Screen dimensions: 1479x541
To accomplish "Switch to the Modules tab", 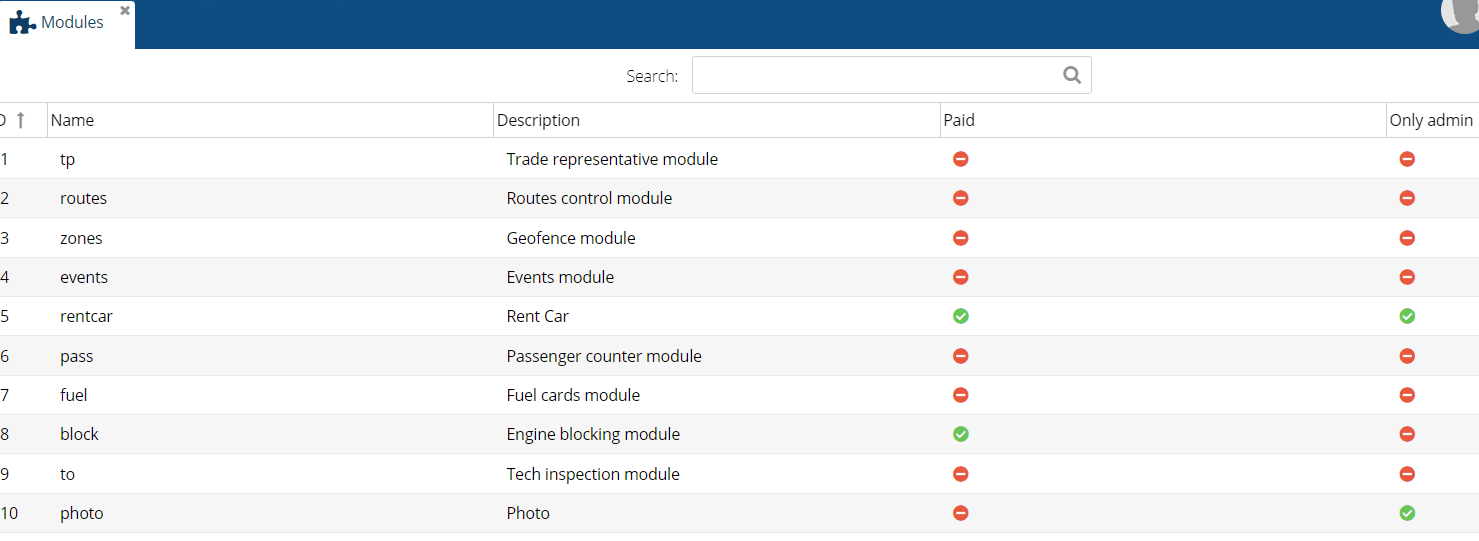I will pyautogui.click(x=72, y=23).
